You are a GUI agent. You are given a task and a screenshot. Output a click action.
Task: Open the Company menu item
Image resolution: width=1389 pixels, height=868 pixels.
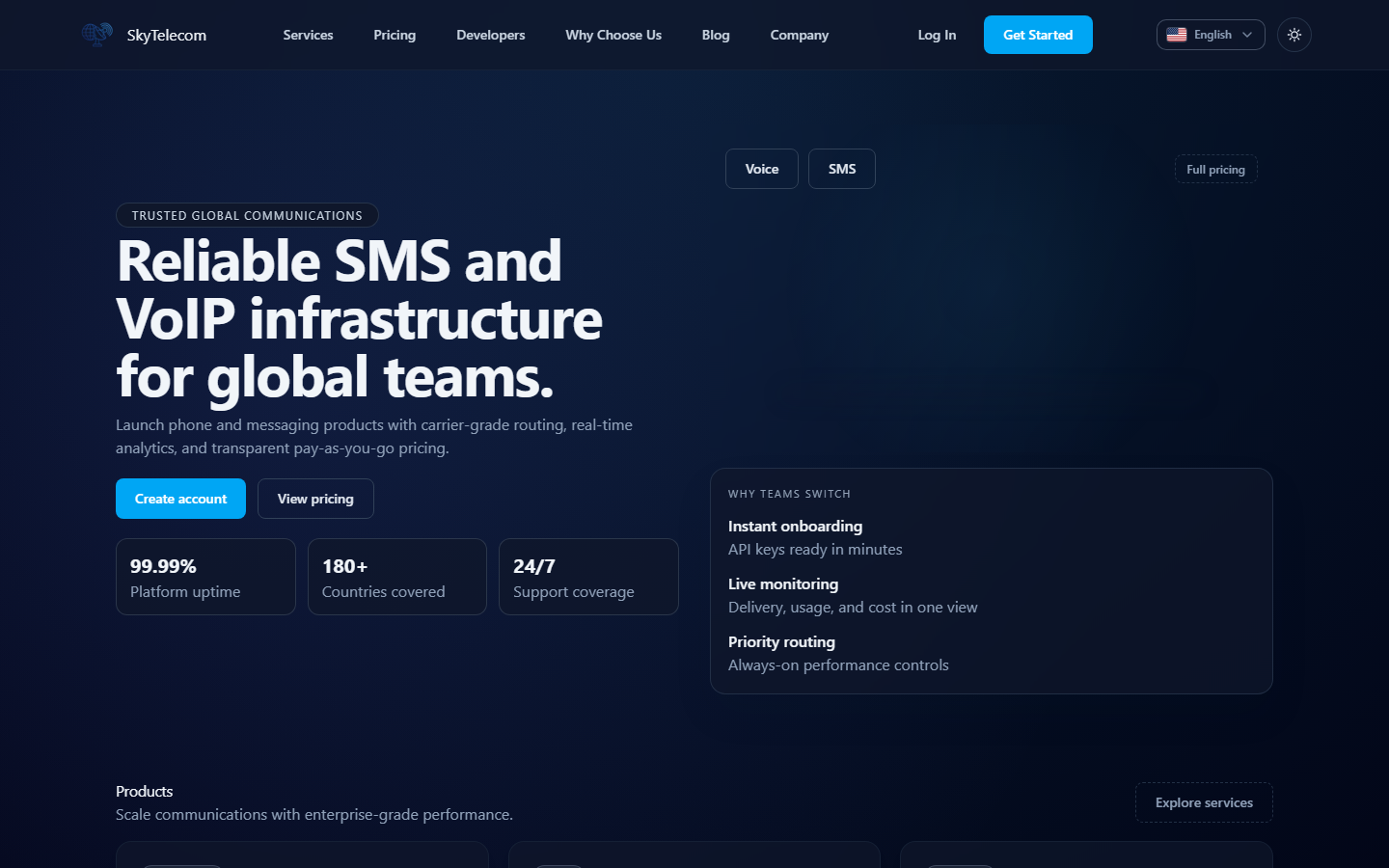pos(800,35)
